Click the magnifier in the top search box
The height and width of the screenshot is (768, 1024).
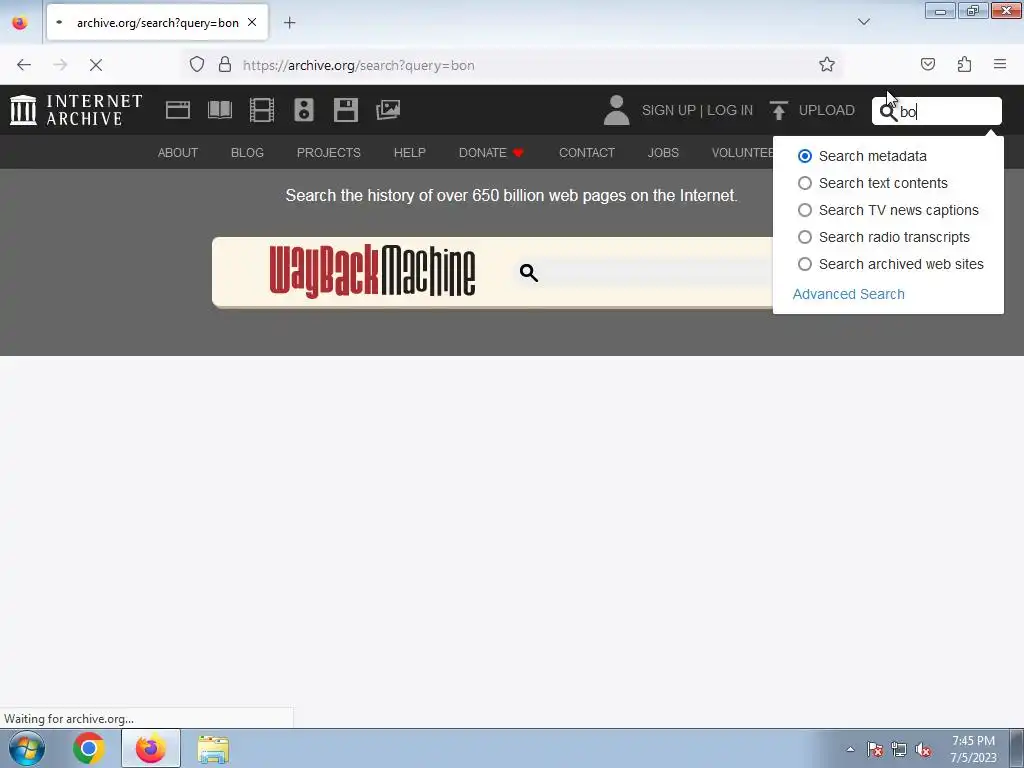pyautogui.click(x=888, y=112)
